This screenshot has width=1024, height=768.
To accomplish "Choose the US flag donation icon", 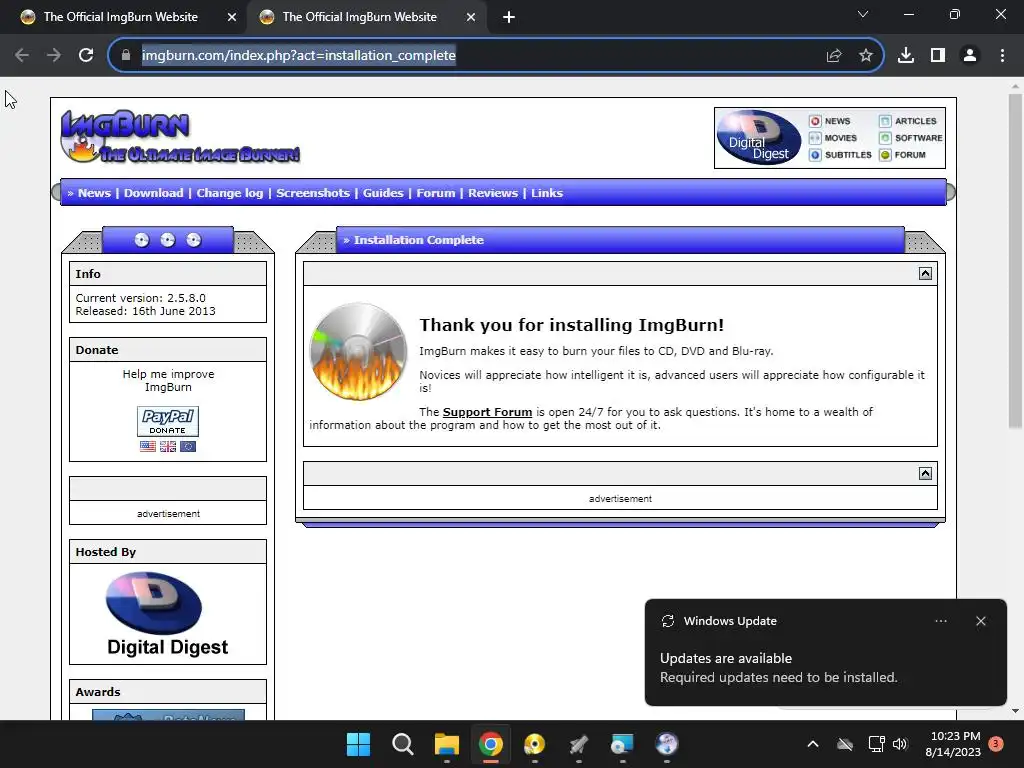I will pyautogui.click(x=148, y=447).
